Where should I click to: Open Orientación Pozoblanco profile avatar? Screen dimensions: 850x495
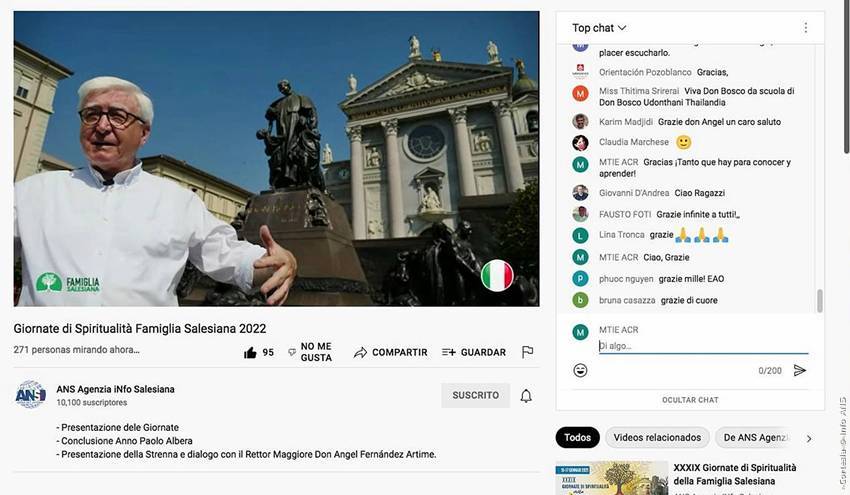click(580, 72)
